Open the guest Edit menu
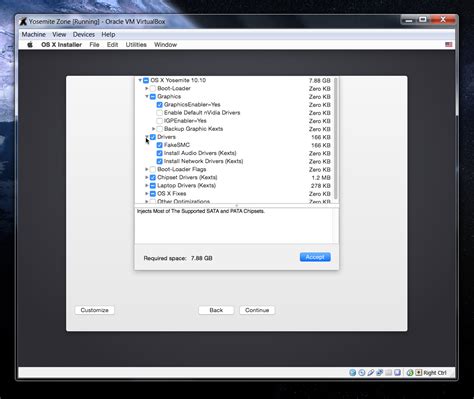This screenshot has width=474, height=399. 112,45
